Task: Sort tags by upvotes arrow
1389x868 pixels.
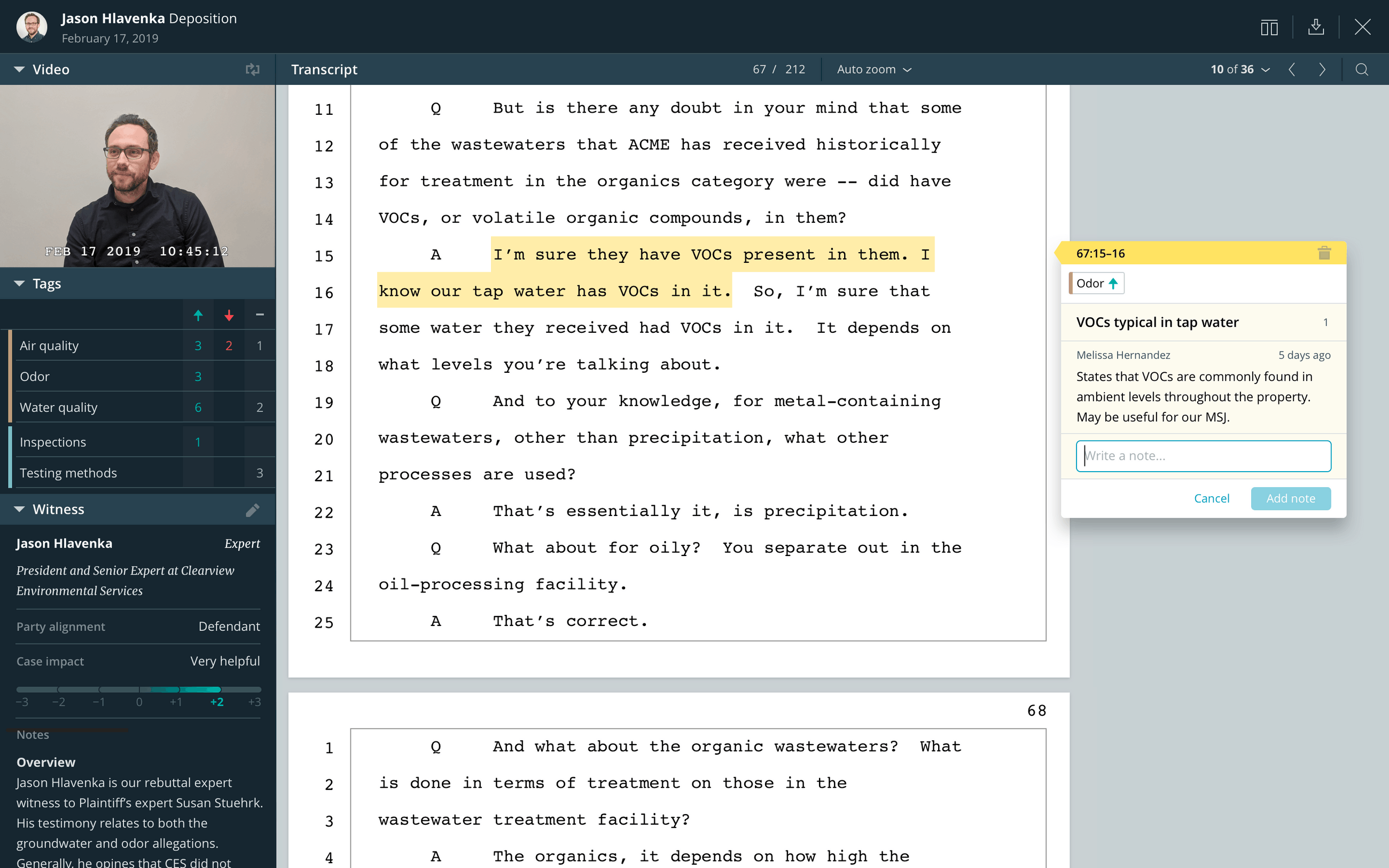Action: click(198, 315)
